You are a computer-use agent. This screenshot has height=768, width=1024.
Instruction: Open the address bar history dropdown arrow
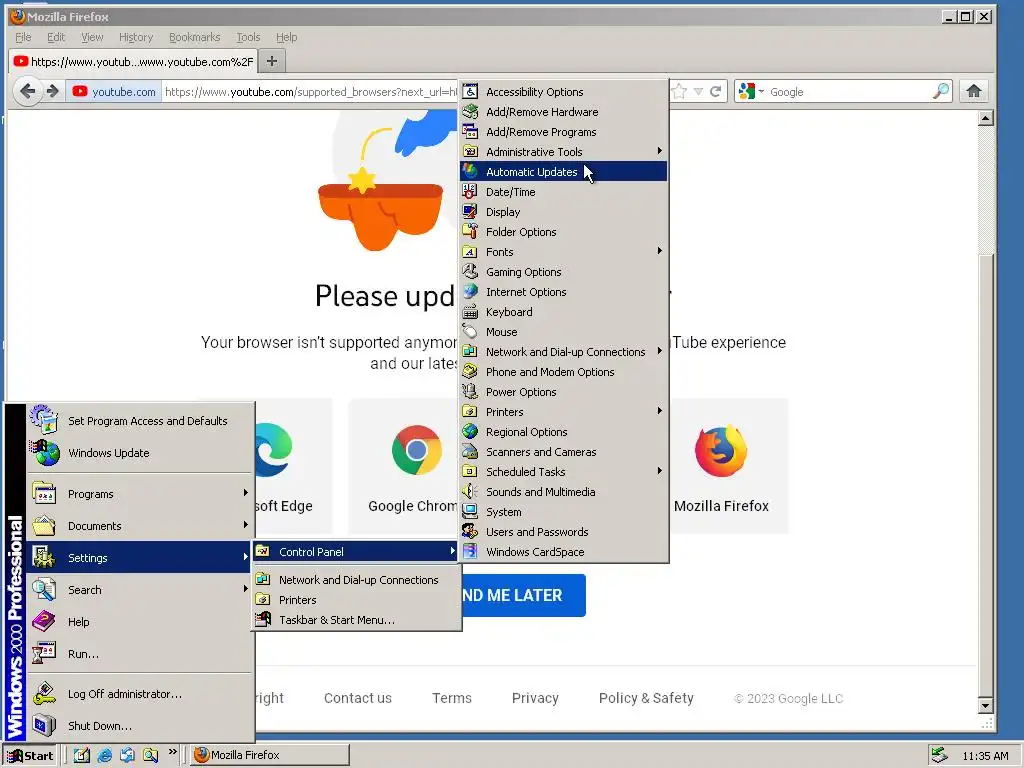click(698, 91)
